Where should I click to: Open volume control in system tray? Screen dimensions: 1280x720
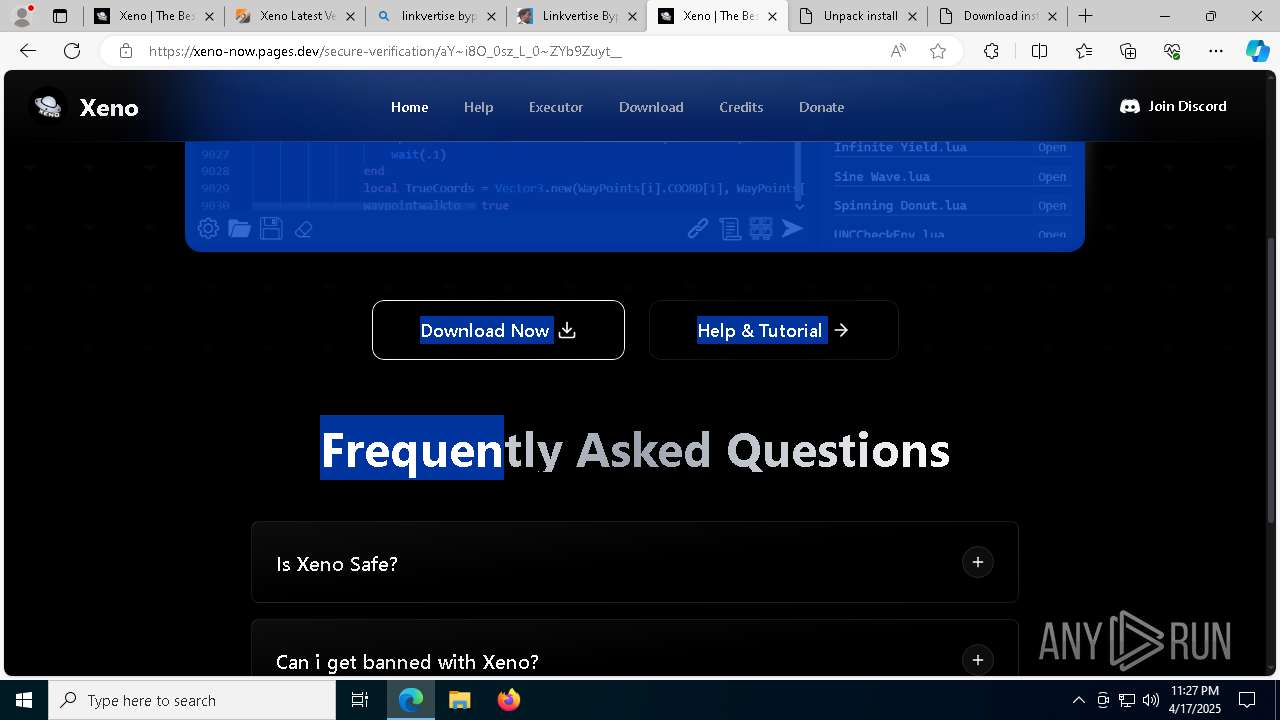click(1150, 700)
